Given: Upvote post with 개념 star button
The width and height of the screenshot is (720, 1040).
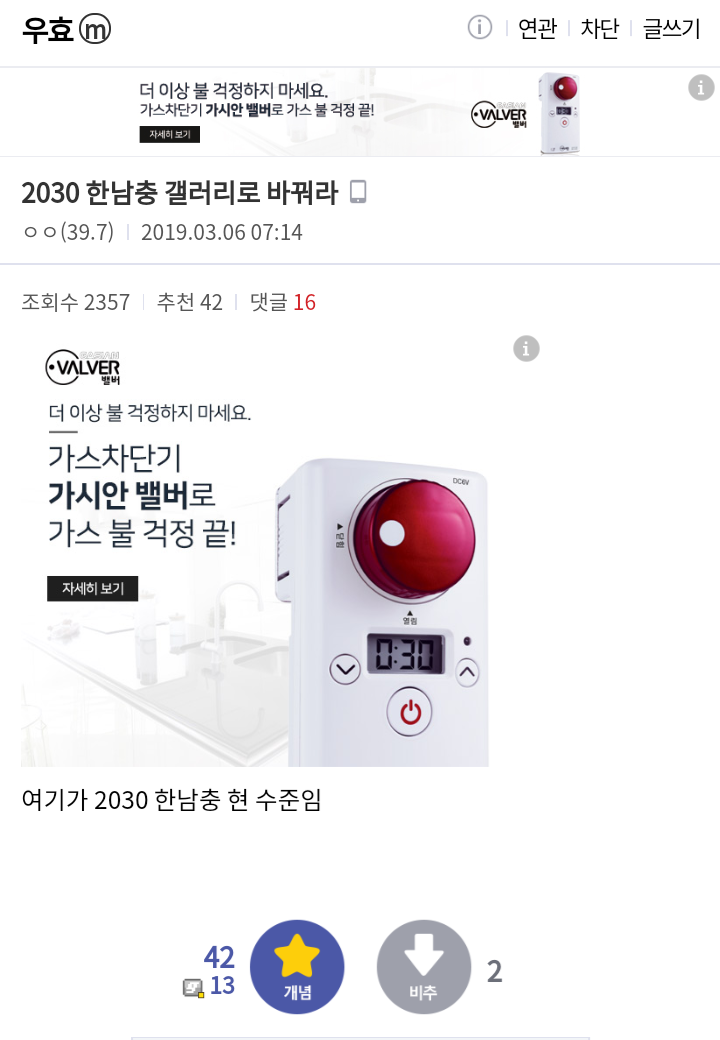Looking at the screenshot, I should [x=297, y=966].
